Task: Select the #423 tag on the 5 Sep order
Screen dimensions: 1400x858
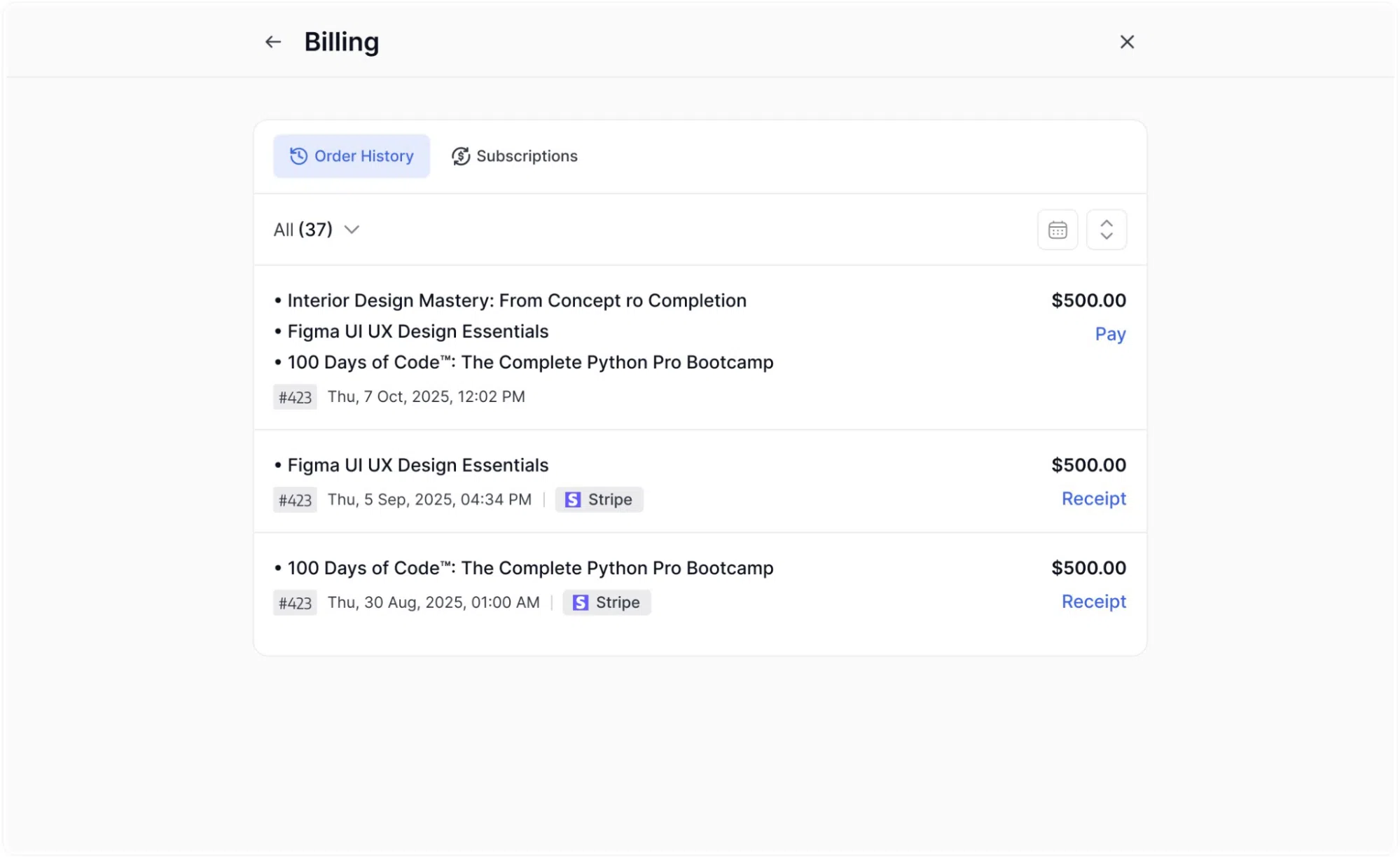Action: click(x=295, y=500)
